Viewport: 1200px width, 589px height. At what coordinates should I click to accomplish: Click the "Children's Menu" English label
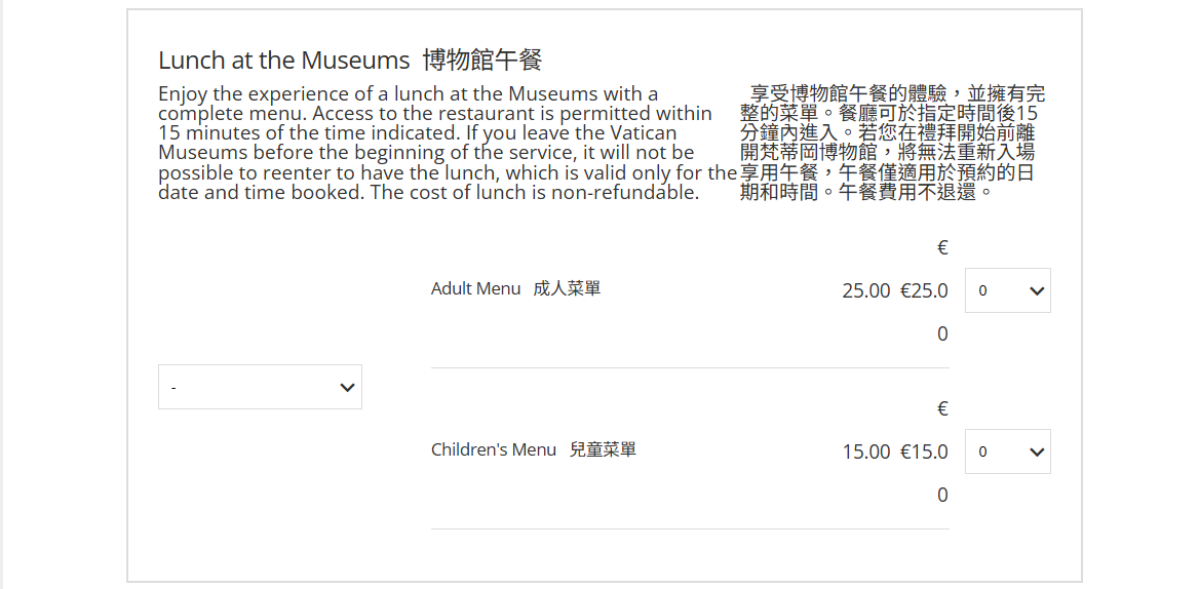(493, 450)
